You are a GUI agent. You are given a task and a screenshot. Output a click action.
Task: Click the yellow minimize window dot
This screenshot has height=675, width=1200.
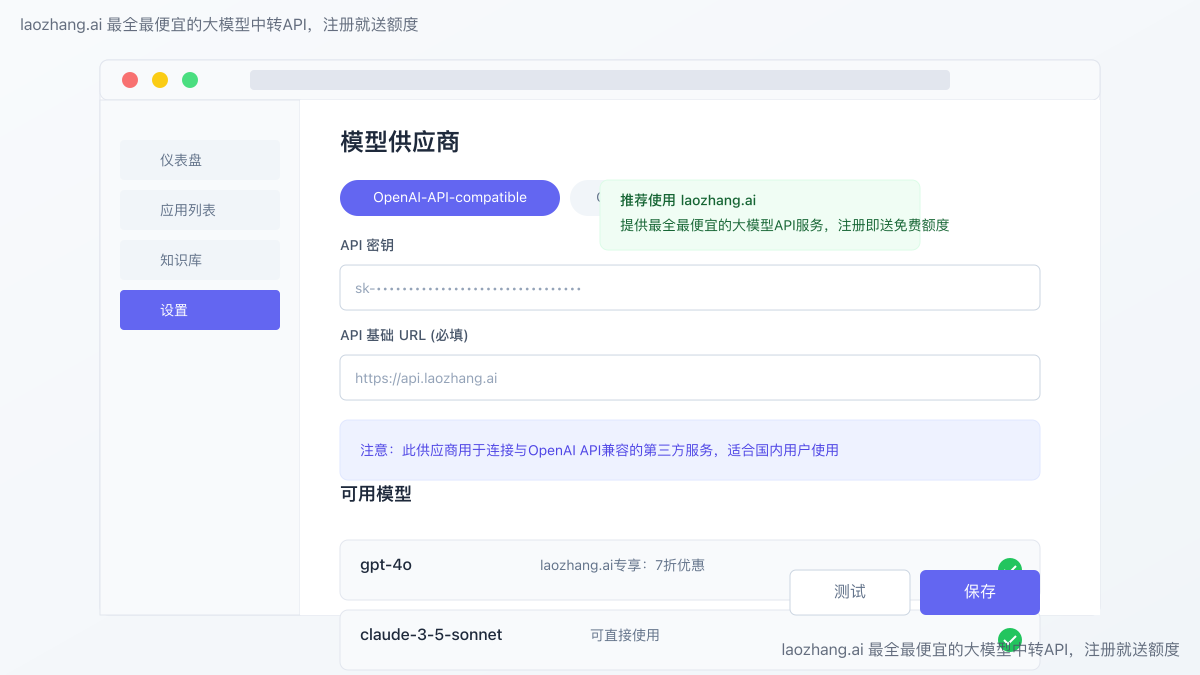pyautogui.click(x=160, y=80)
